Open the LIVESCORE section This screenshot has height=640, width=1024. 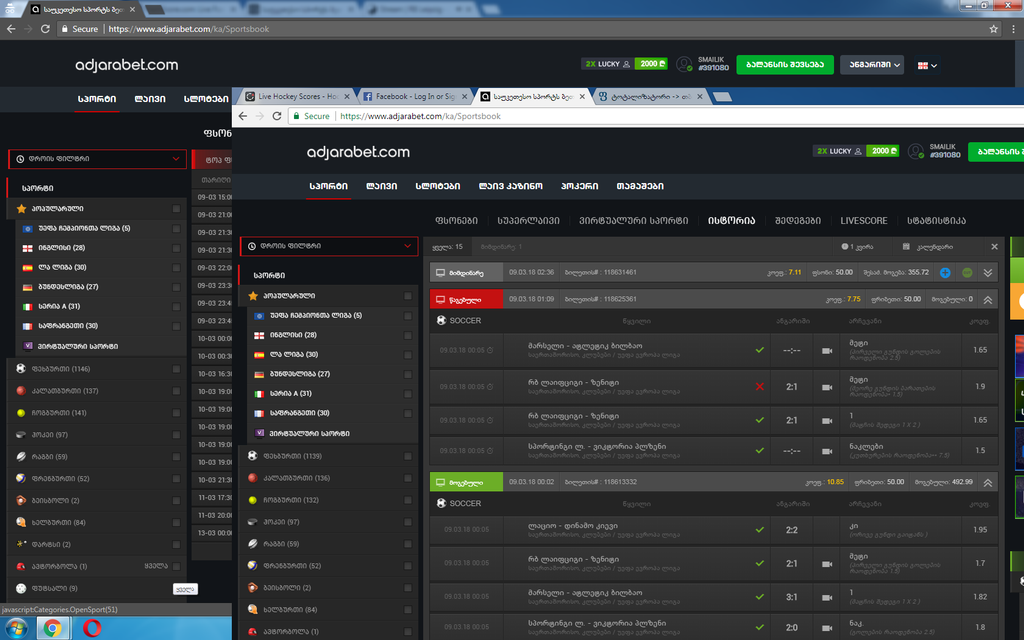863,221
